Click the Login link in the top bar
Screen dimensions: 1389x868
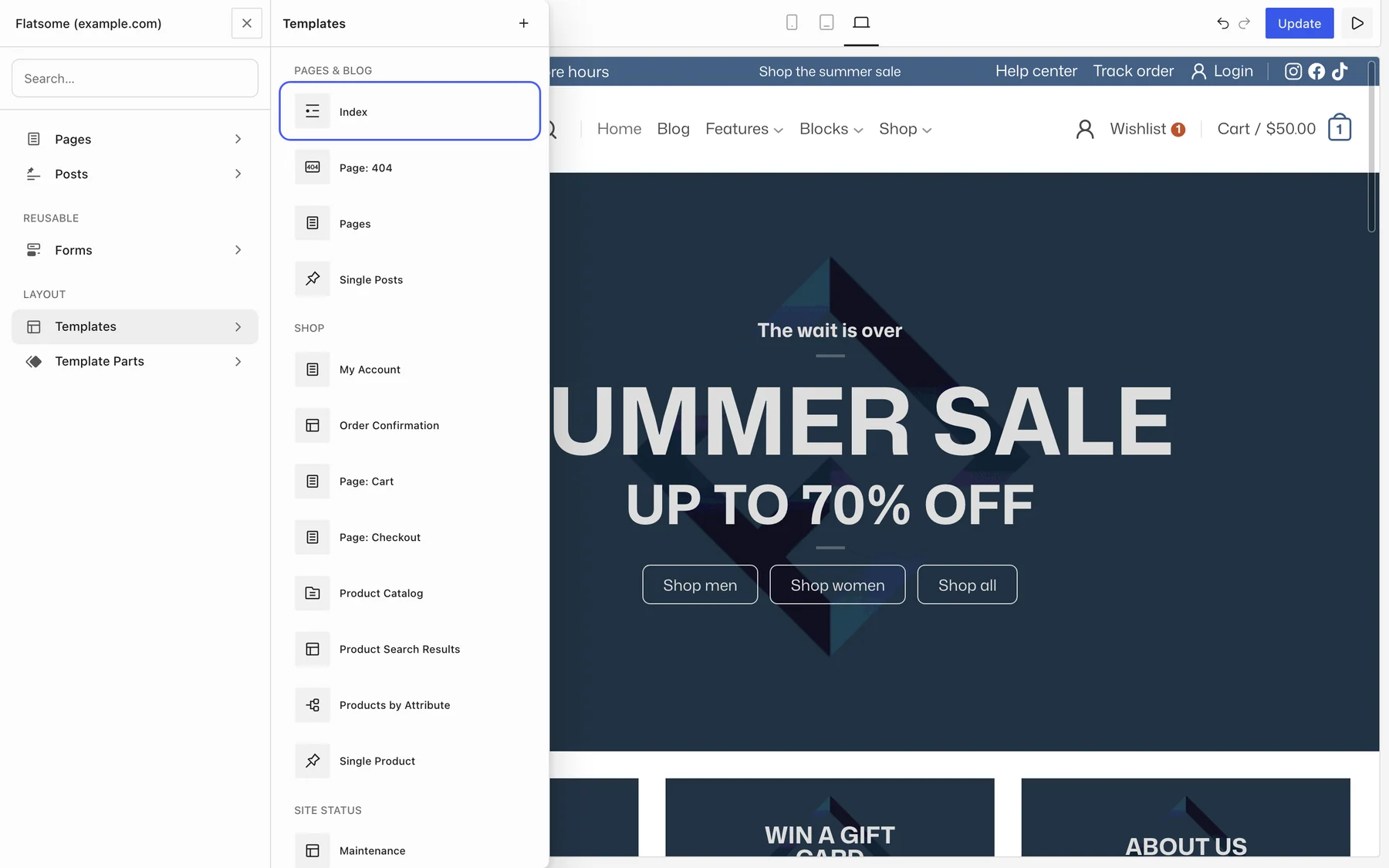[1222, 71]
